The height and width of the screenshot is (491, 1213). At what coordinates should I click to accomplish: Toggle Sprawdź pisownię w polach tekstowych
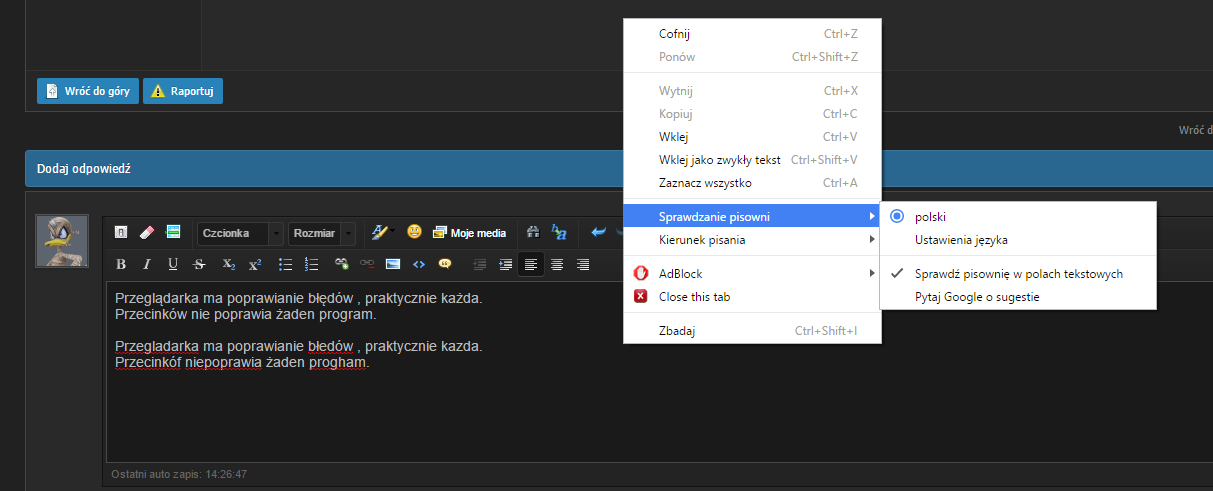[1018, 273]
